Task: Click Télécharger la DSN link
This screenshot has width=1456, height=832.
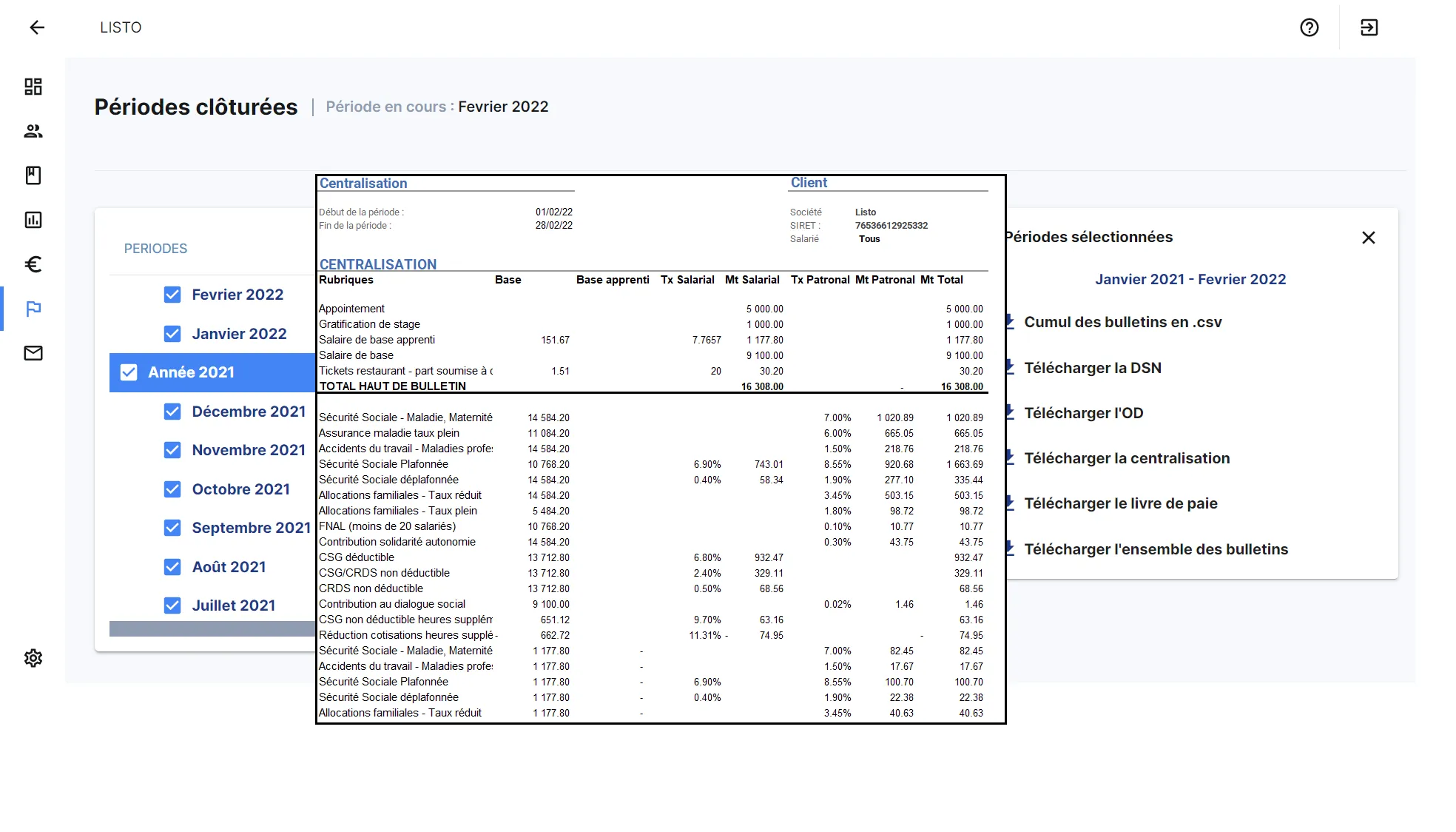Action: tap(1092, 368)
